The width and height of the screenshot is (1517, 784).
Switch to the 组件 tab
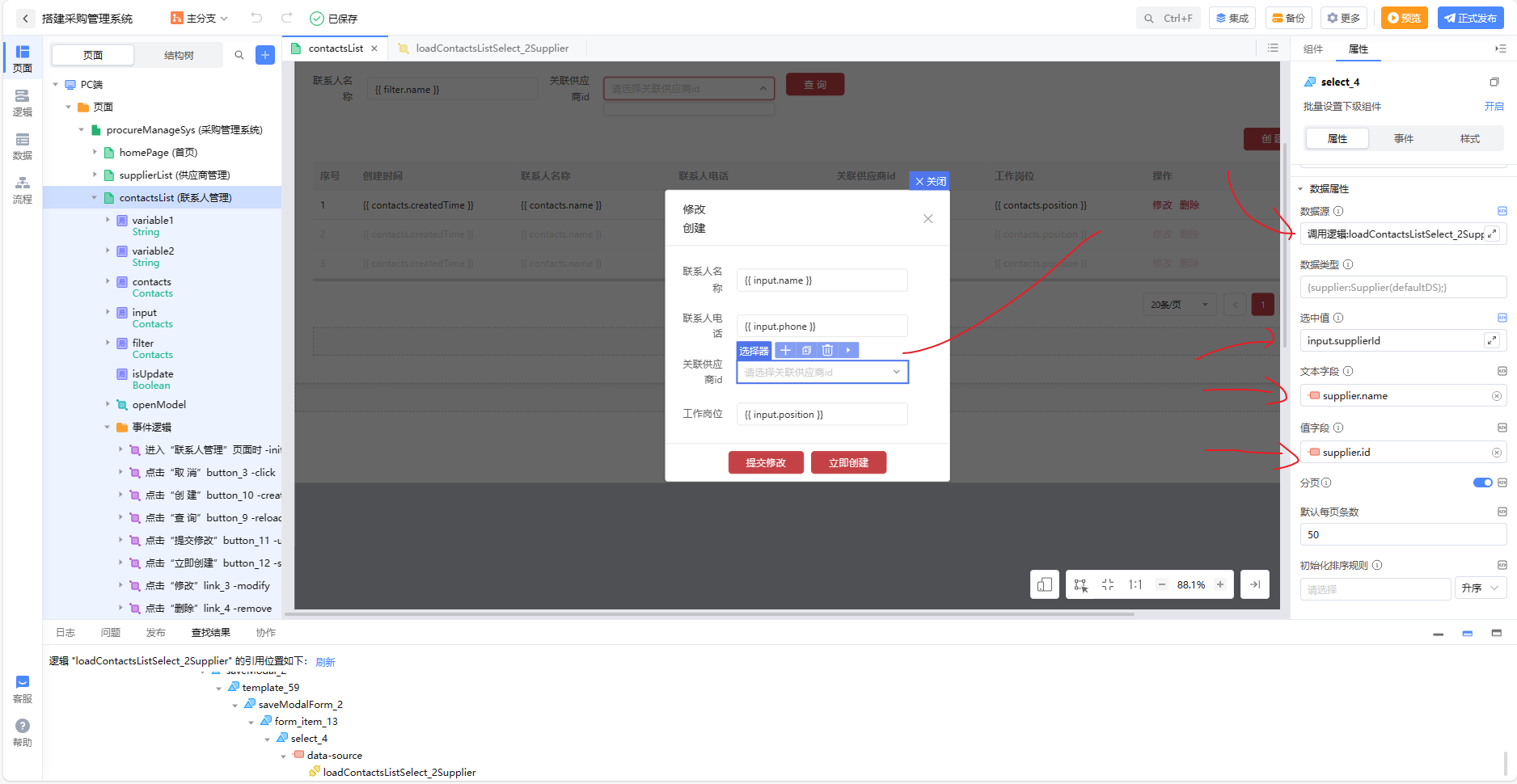click(1313, 49)
